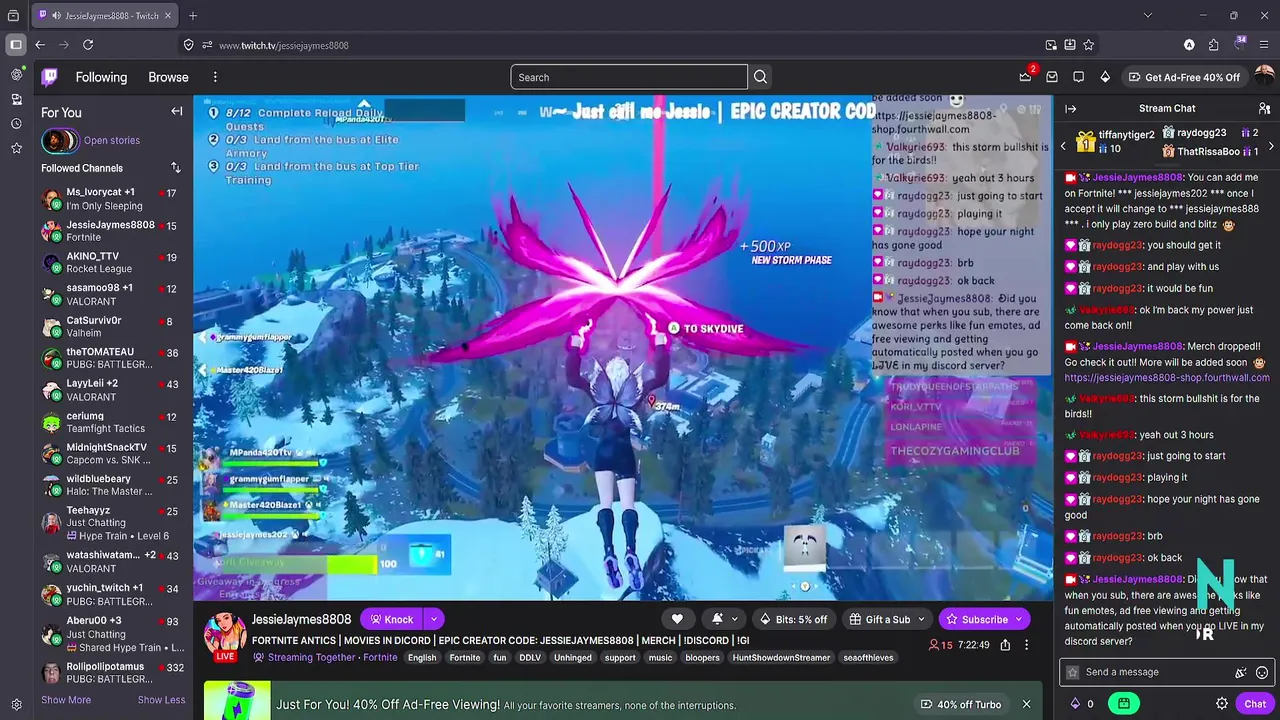Open AKINO_TTV Rocket League channel
Image resolution: width=1280 pixels, height=720 pixels.
(110, 263)
